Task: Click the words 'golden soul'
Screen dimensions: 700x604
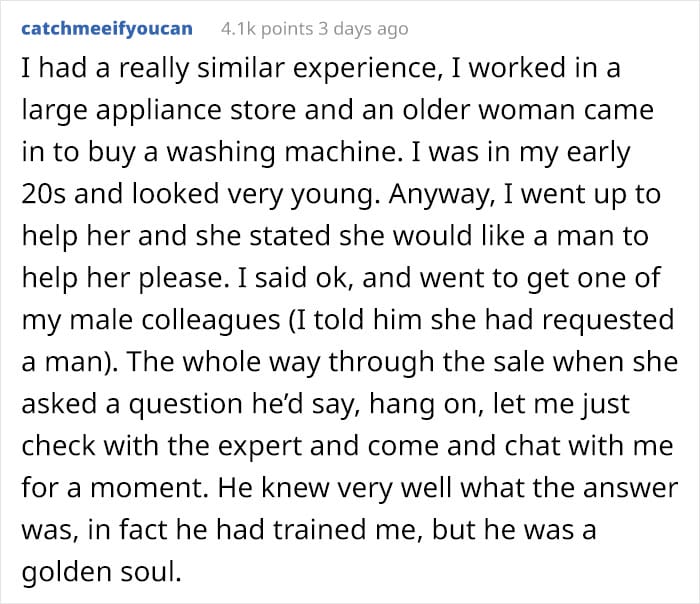Action: pos(101,572)
